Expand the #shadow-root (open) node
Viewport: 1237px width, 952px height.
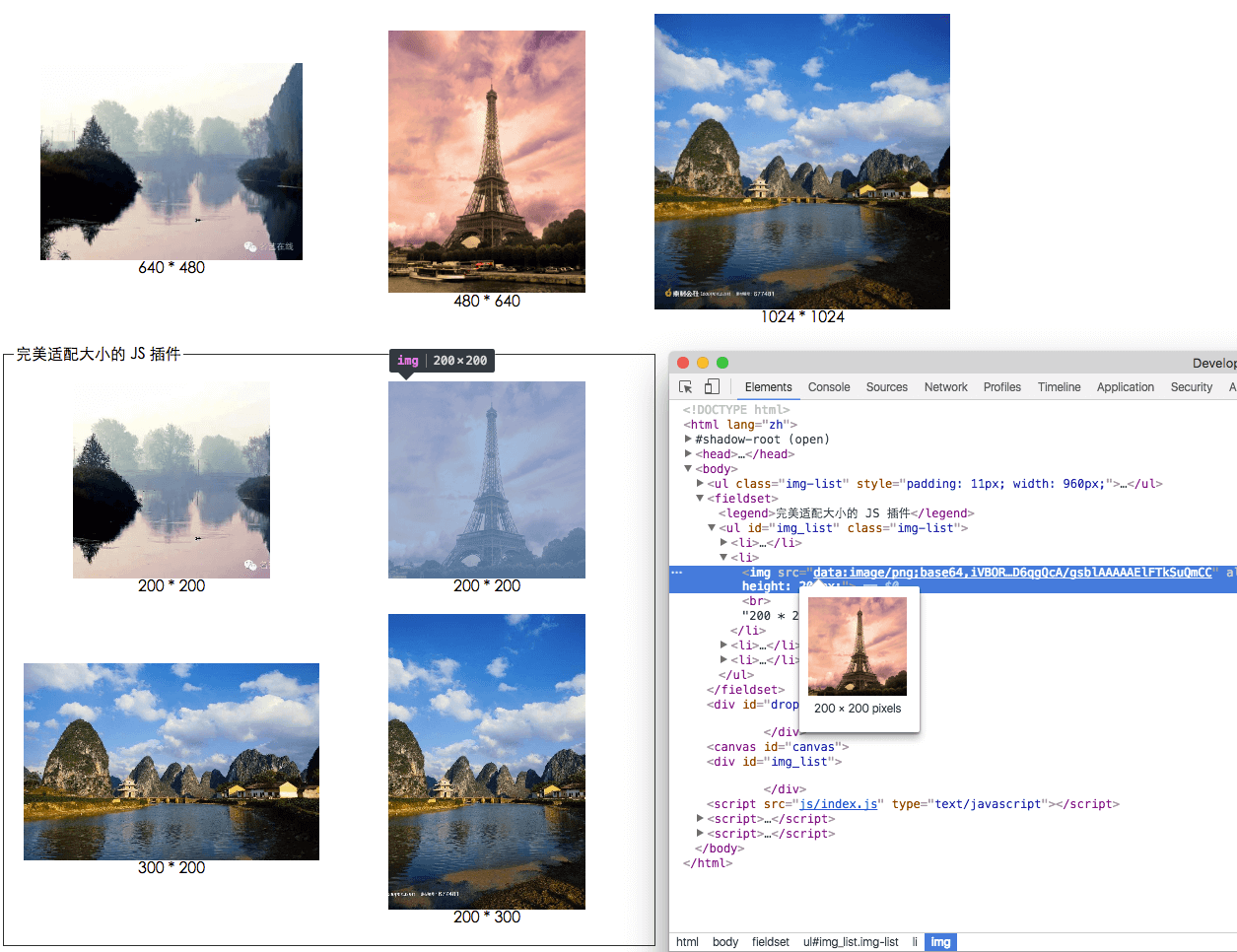click(688, 439)
